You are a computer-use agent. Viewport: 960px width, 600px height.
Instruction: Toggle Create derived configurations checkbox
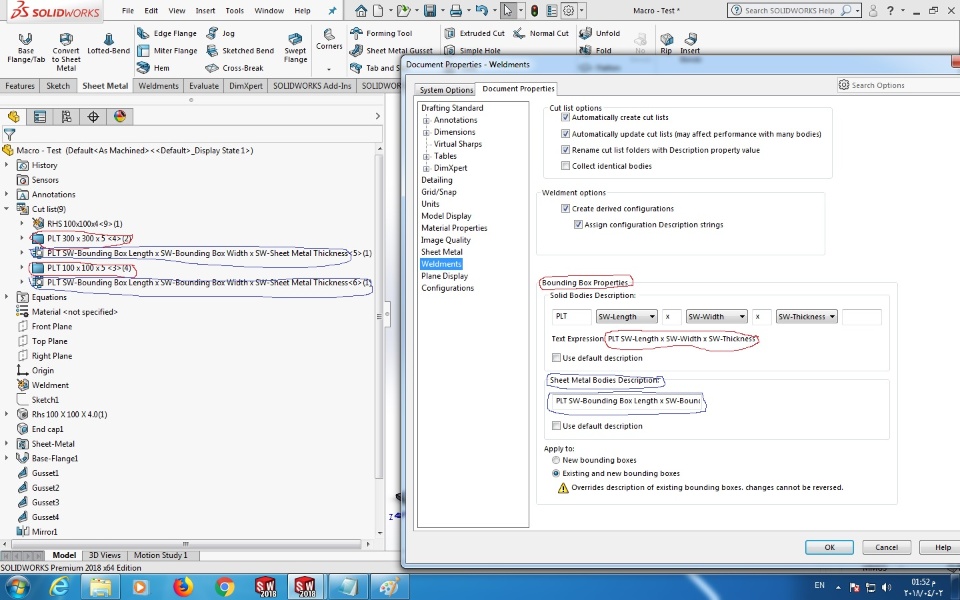pyautogui.click(x=565, y=208)
